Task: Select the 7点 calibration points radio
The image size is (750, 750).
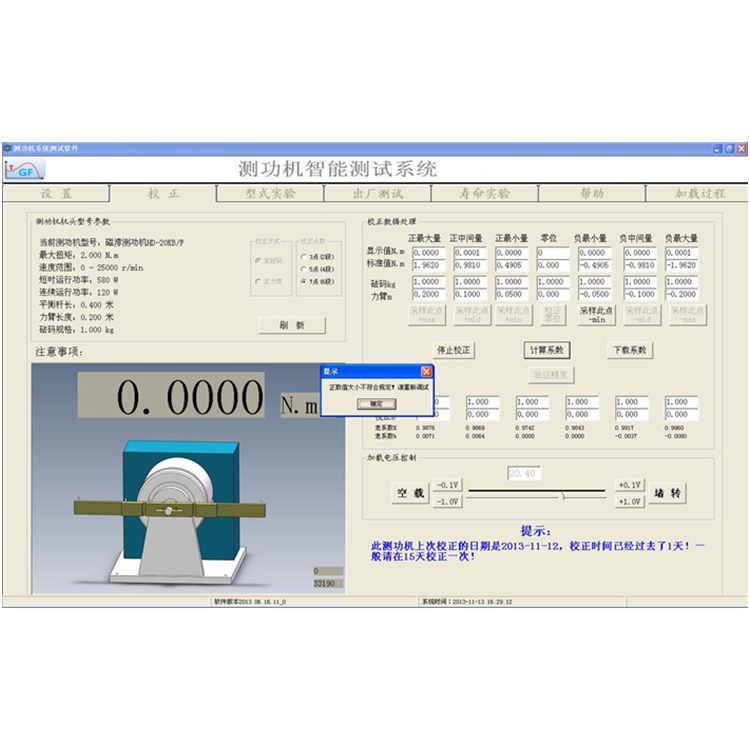Action: 303,282
